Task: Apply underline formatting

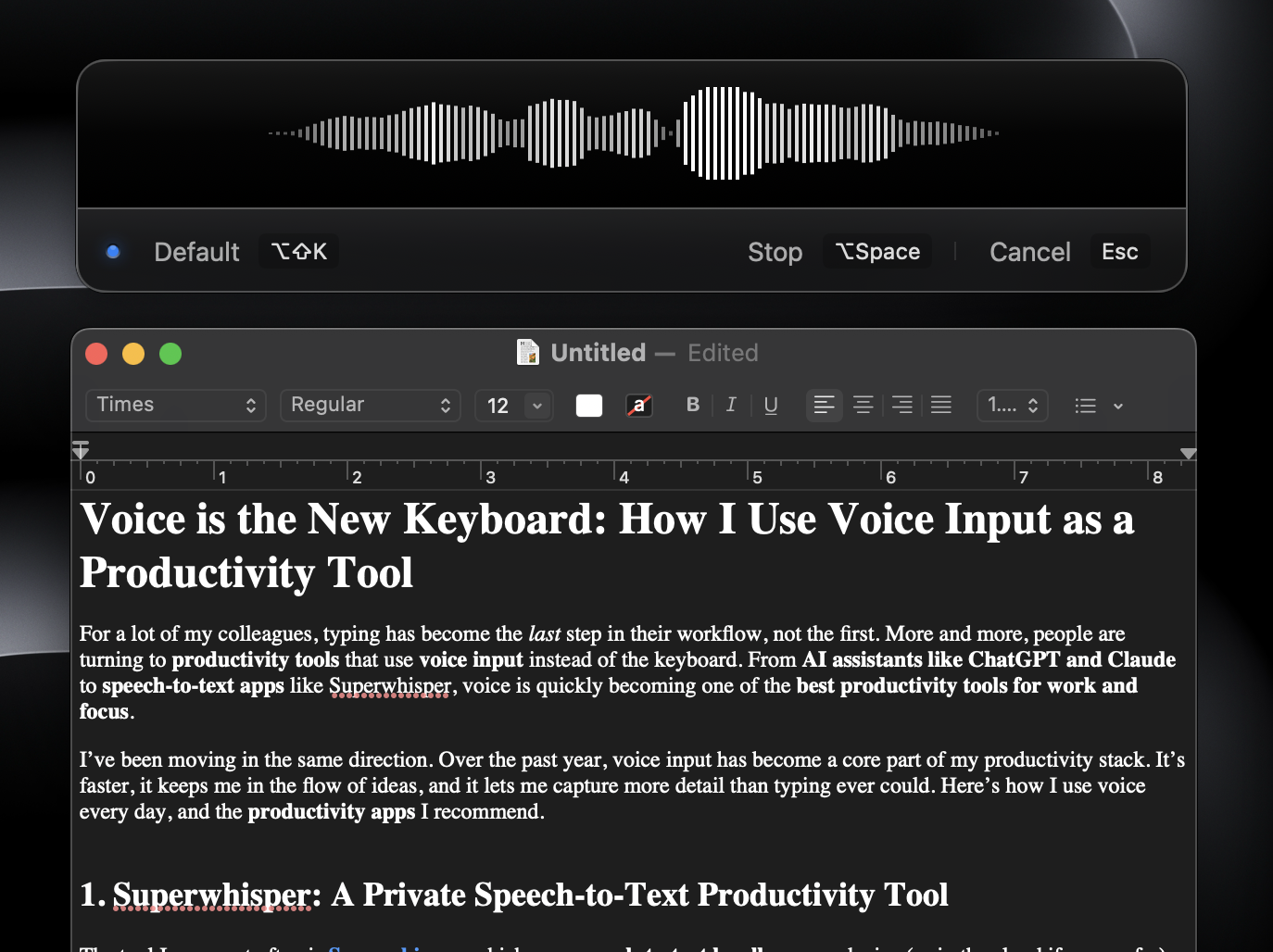Action: (x=770, y=405)
